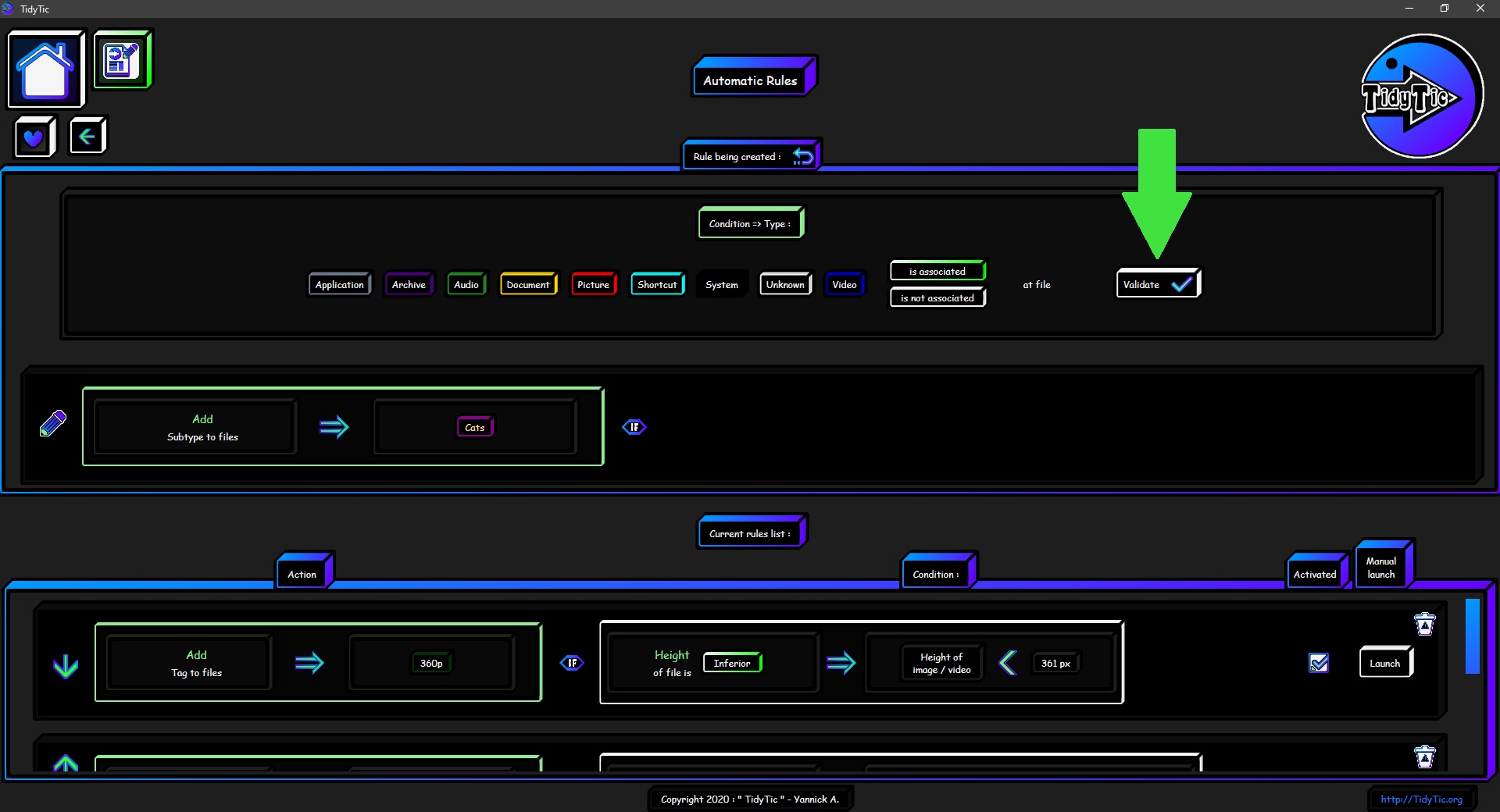Select the Document file type
This screenshot has width=1500, height=812.
[528, 284]
